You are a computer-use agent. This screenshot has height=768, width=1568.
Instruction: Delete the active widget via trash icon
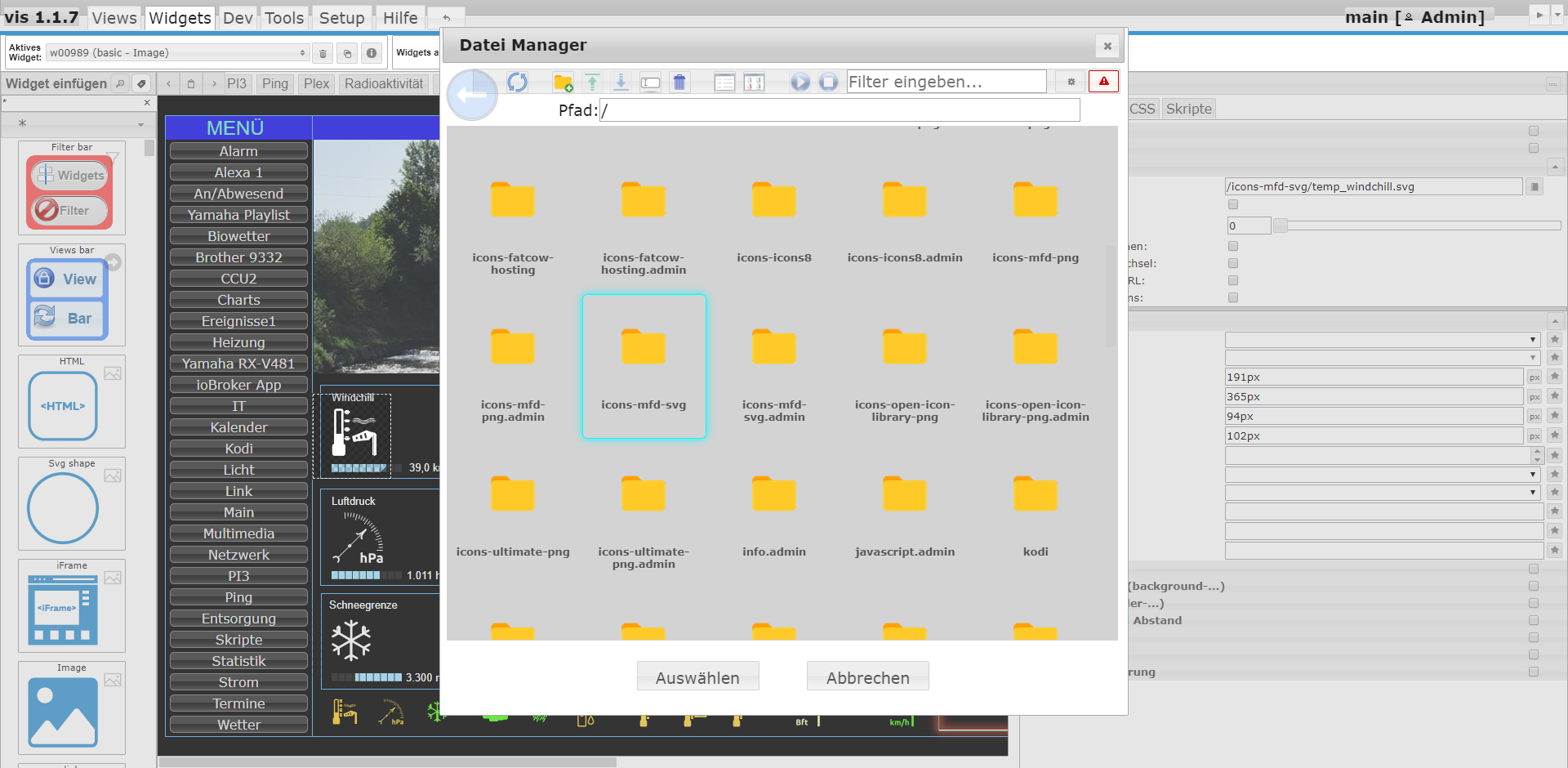(323, 53)
